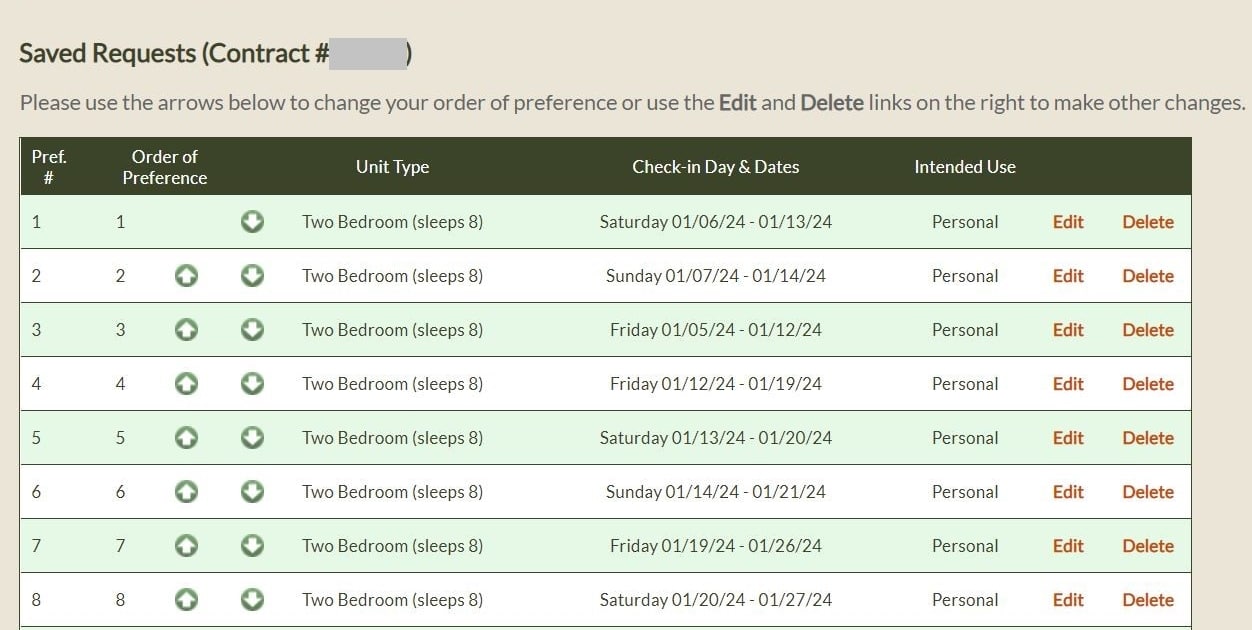Edit the Saturday 01/20/24 request
This screenshot has width=1252, height=630.
click(x=1068, y=600)
